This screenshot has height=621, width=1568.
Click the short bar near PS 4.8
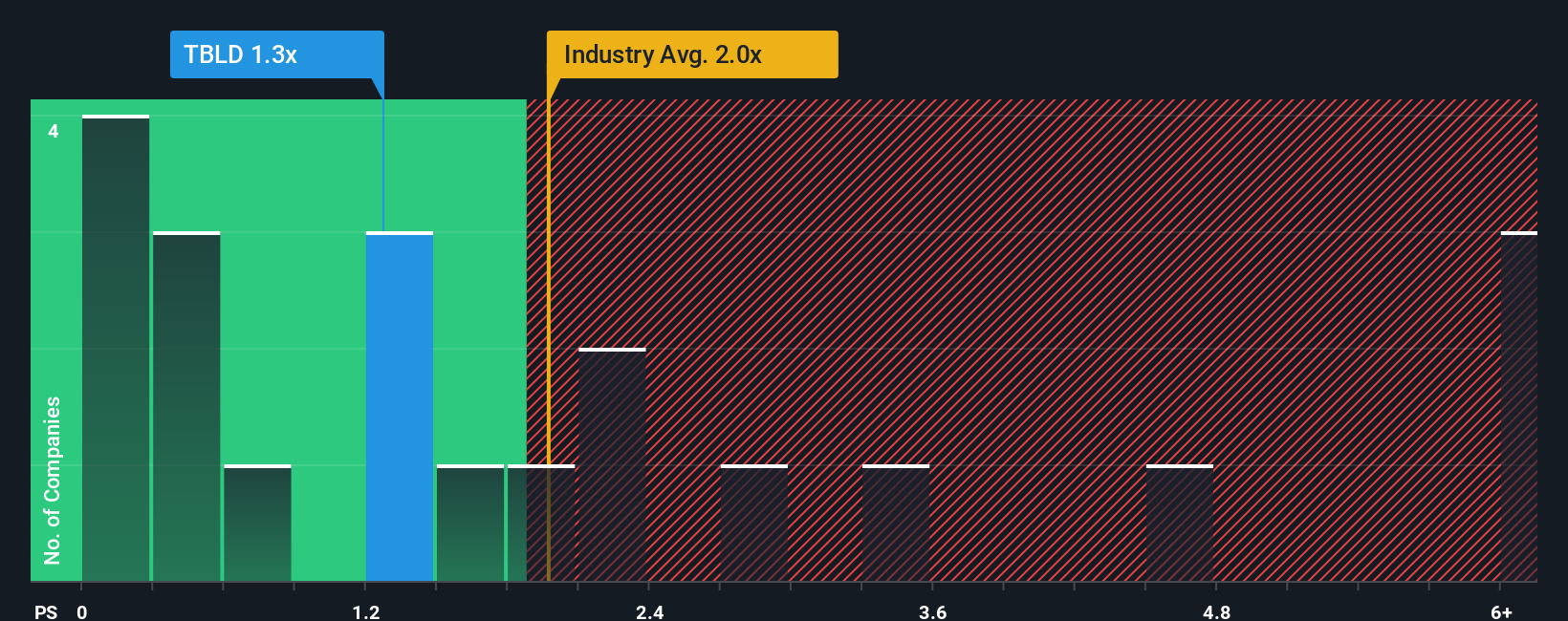pyautogui.click(x=1179, y=523)
